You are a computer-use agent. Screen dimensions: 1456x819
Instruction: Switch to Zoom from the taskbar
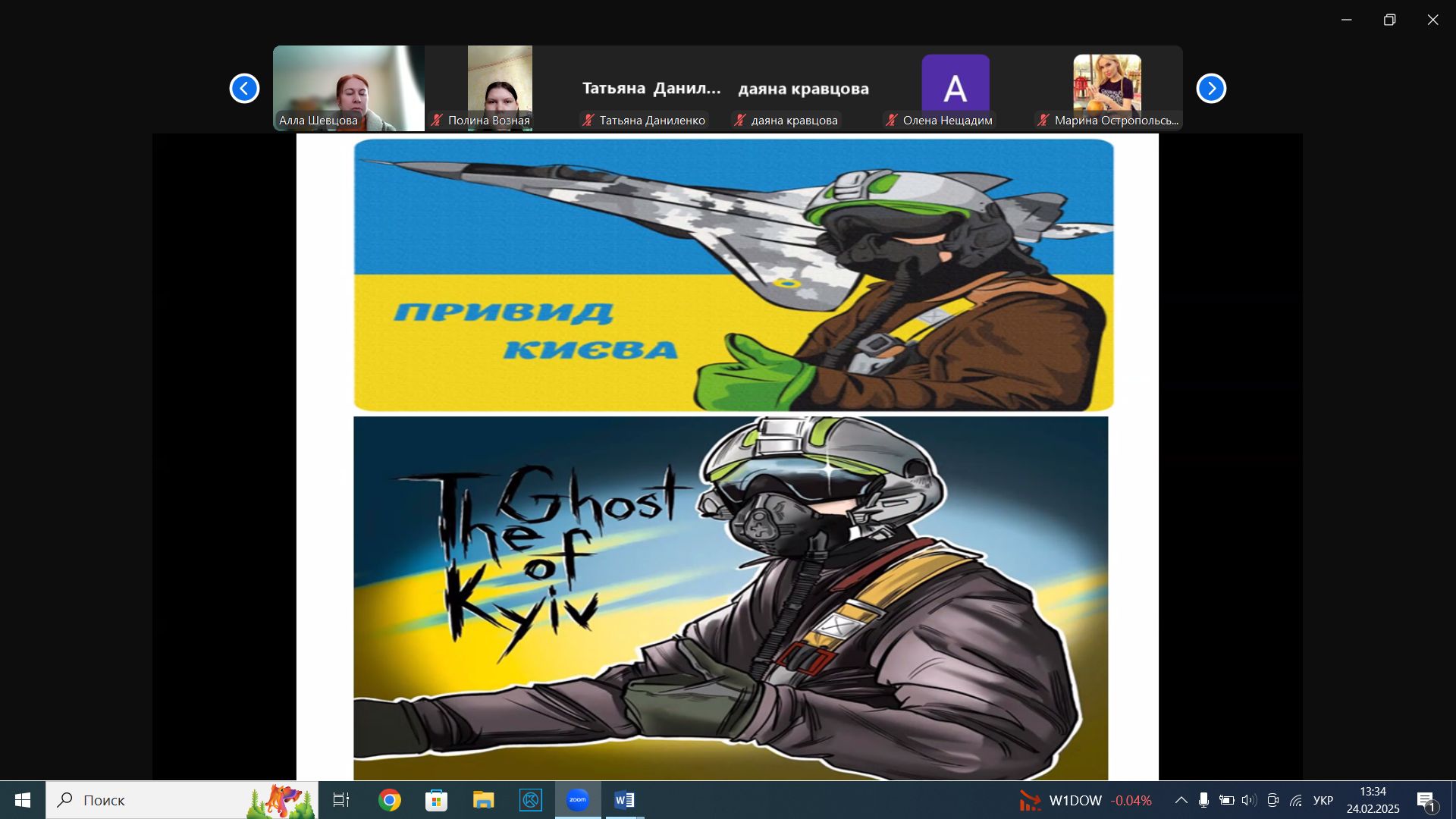578,800
